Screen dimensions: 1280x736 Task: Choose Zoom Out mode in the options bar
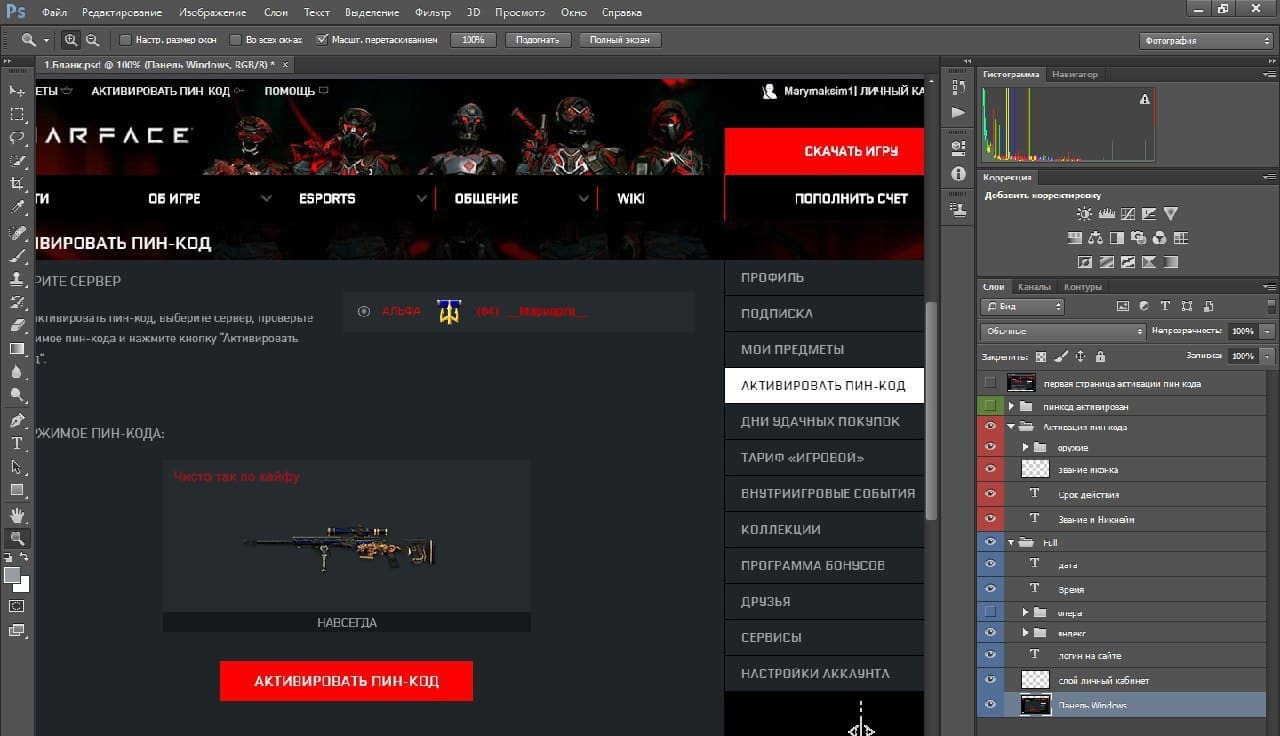(x=92, y=40)
